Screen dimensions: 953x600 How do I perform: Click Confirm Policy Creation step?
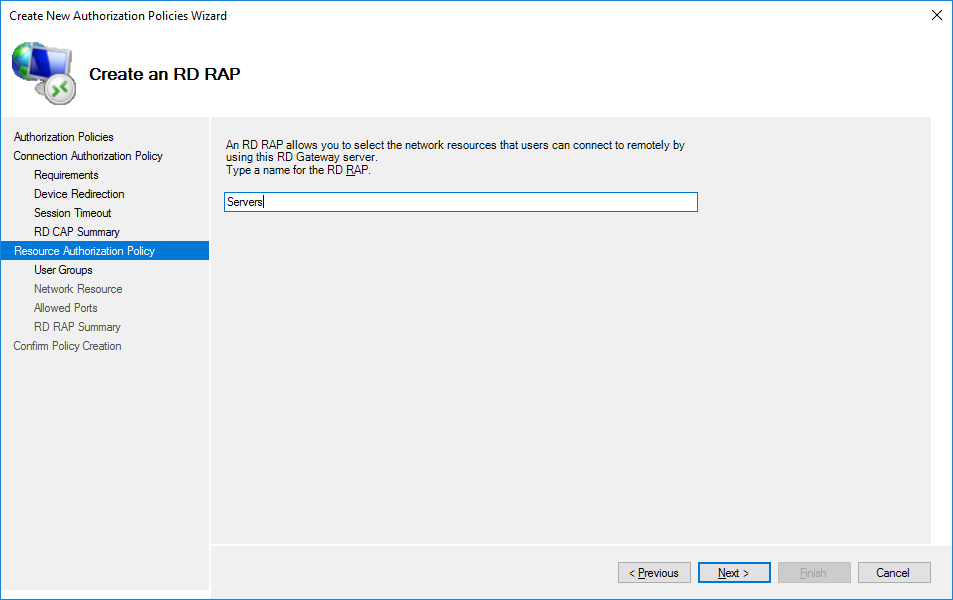[67, 346]
